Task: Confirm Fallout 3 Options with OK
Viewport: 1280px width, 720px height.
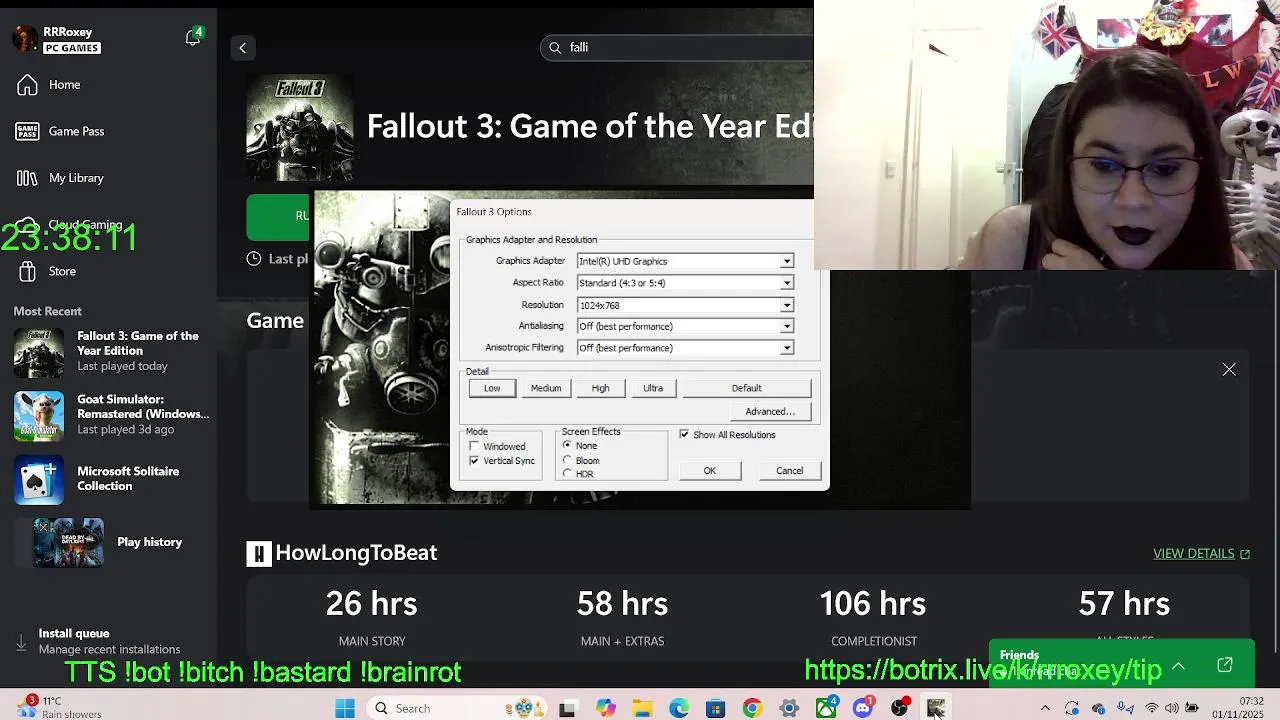Action: [x=709, y=471]
